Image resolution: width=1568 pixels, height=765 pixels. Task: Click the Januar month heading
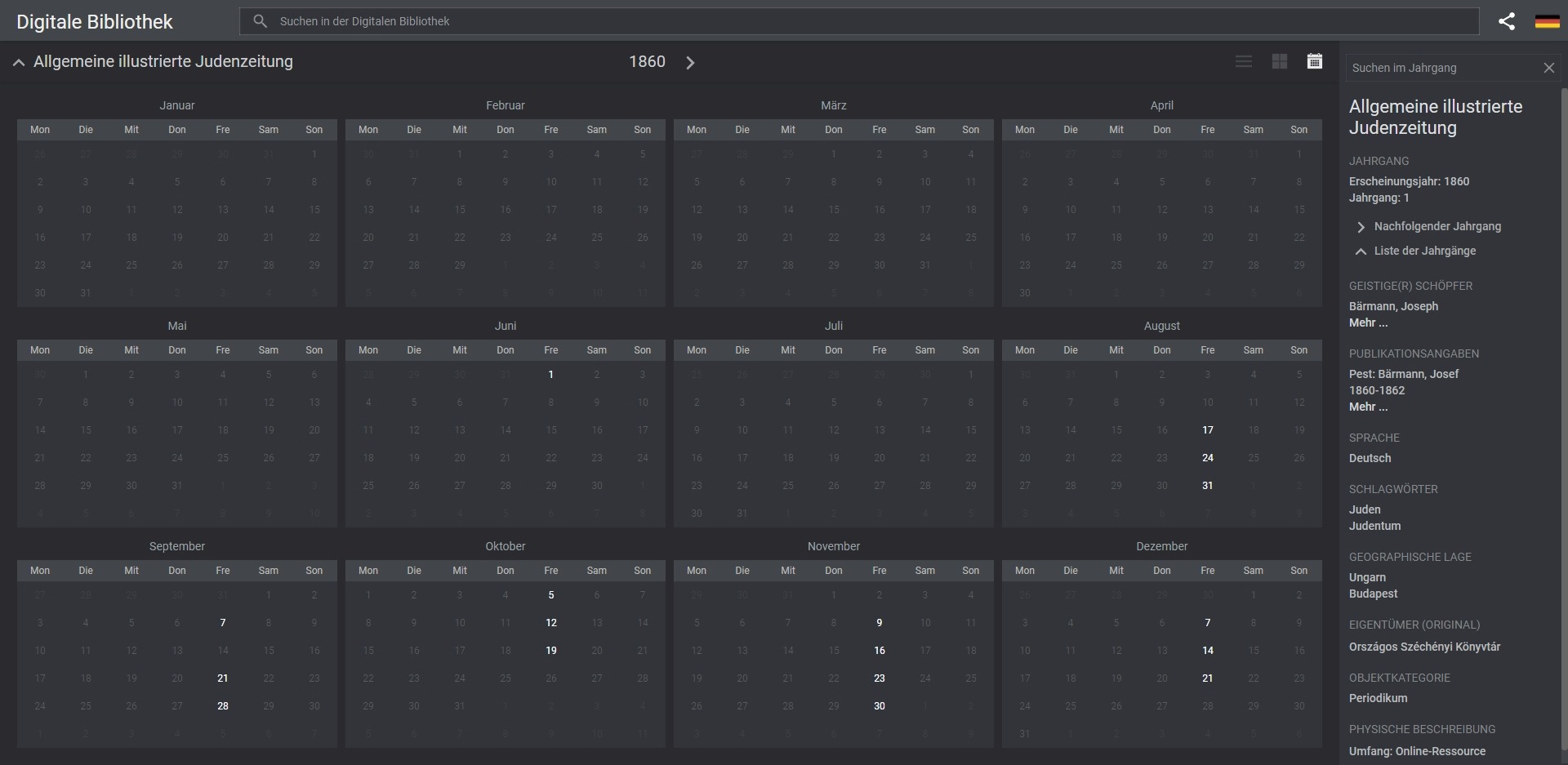(x=177, y=105)
